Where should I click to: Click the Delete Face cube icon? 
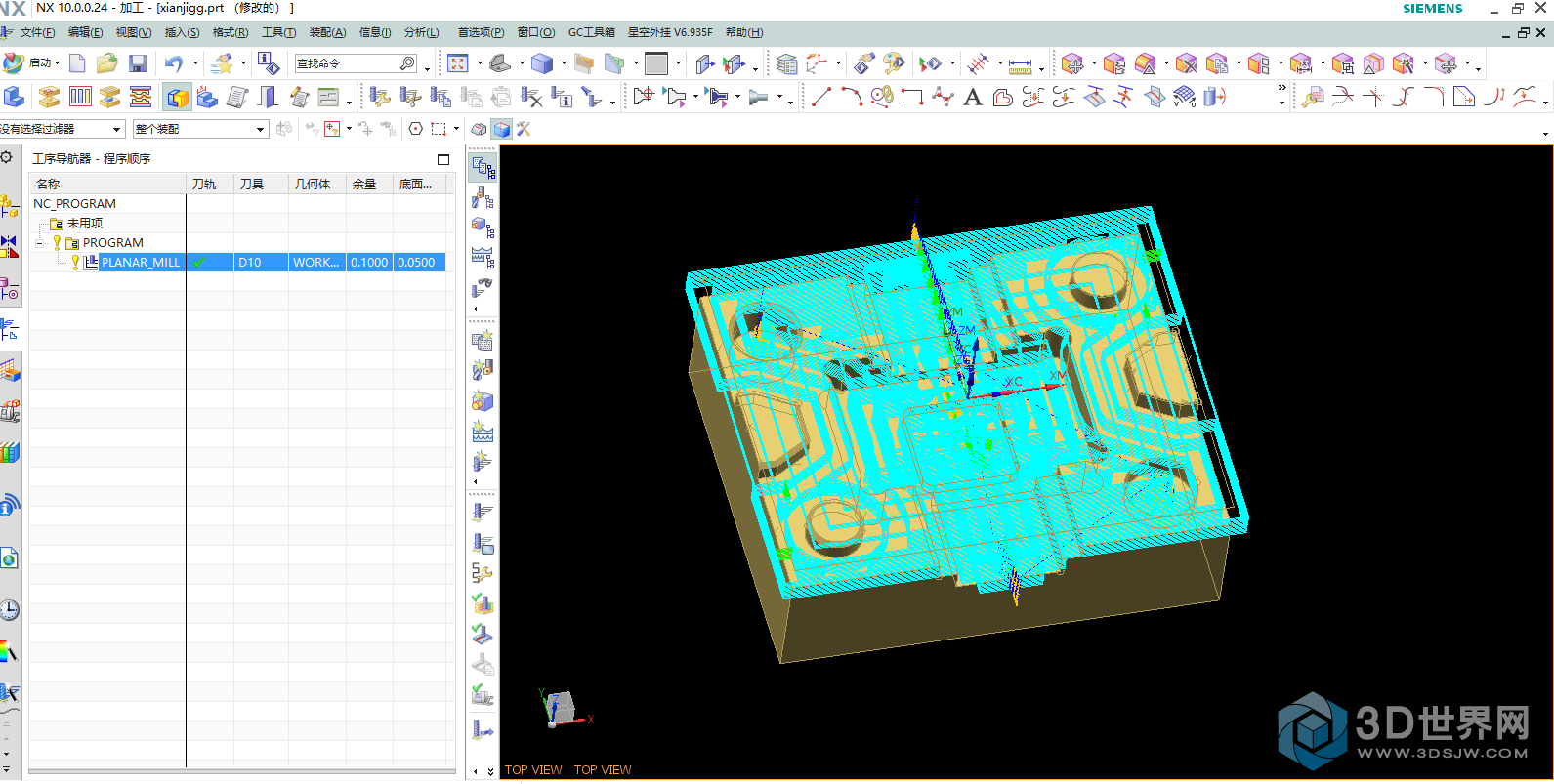click(1186, 64)
